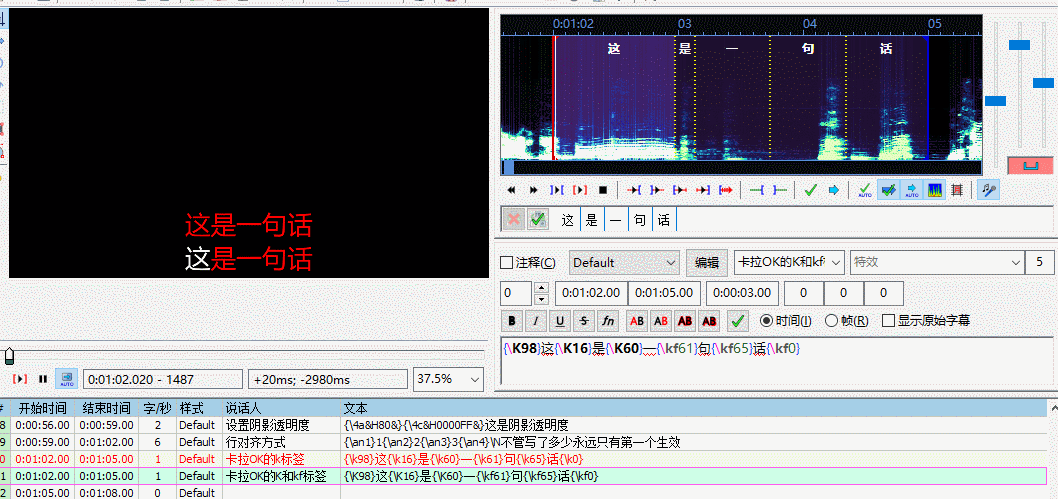The height and width of the screenshot is (499, 1058).
Task: Toggle Medusa-style timing shortcuts icon
Action: click(956, 190)
